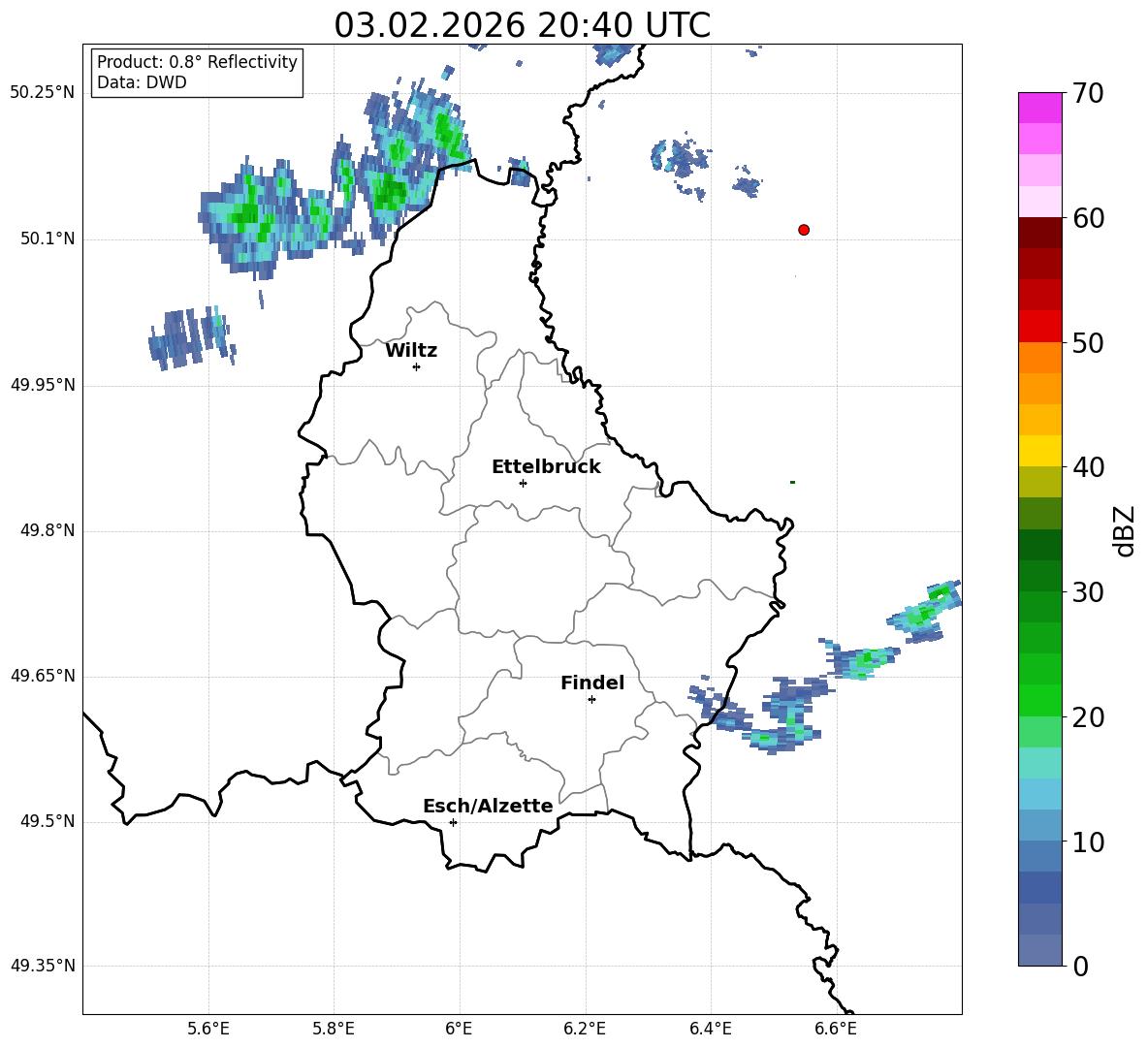Viewport: 1148px width, 1048px height.
Task: Click the Esch/Alzette station cross marker
Action: (x=453, y=822)
